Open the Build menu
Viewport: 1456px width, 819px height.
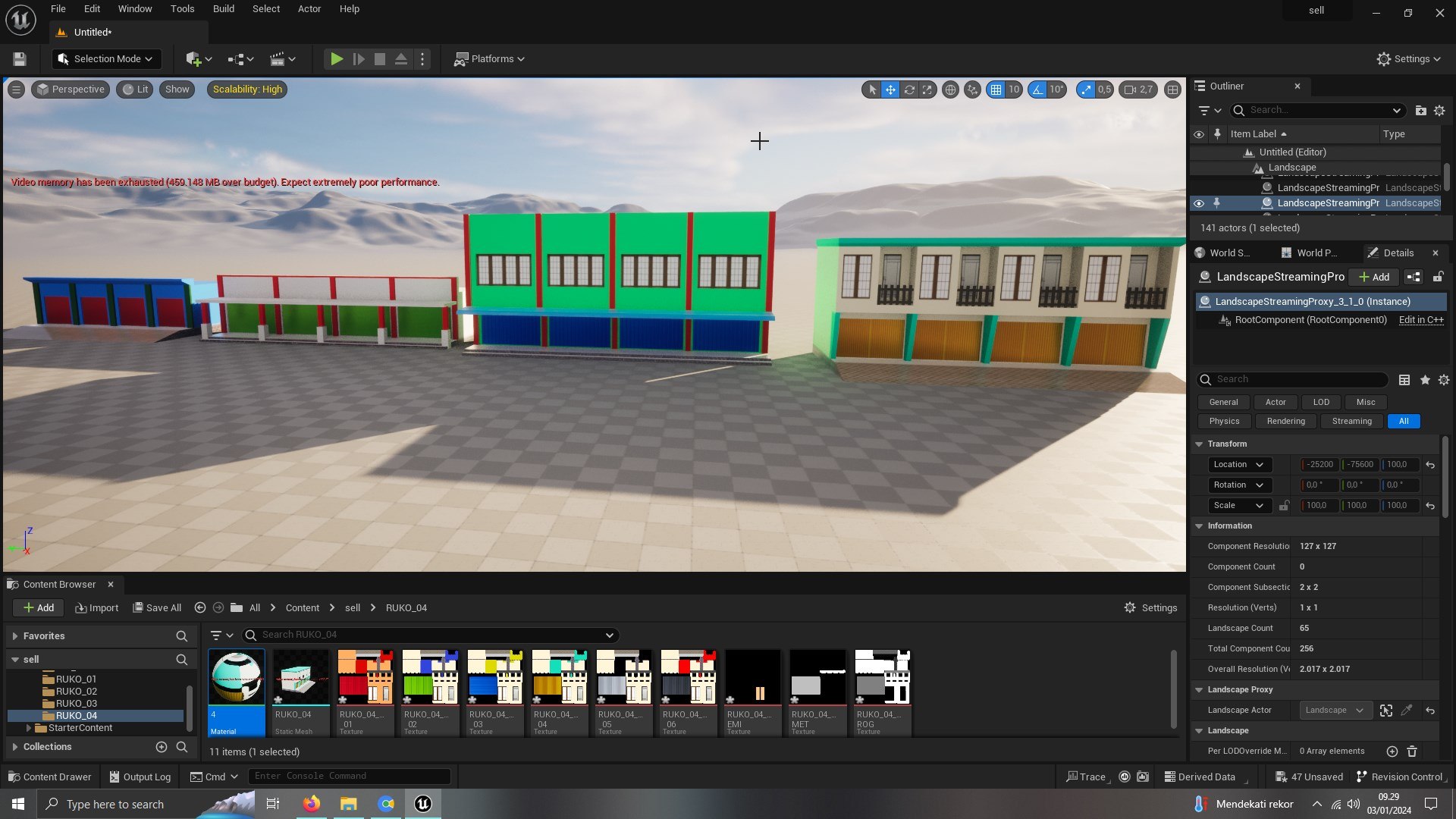[223, 9]
